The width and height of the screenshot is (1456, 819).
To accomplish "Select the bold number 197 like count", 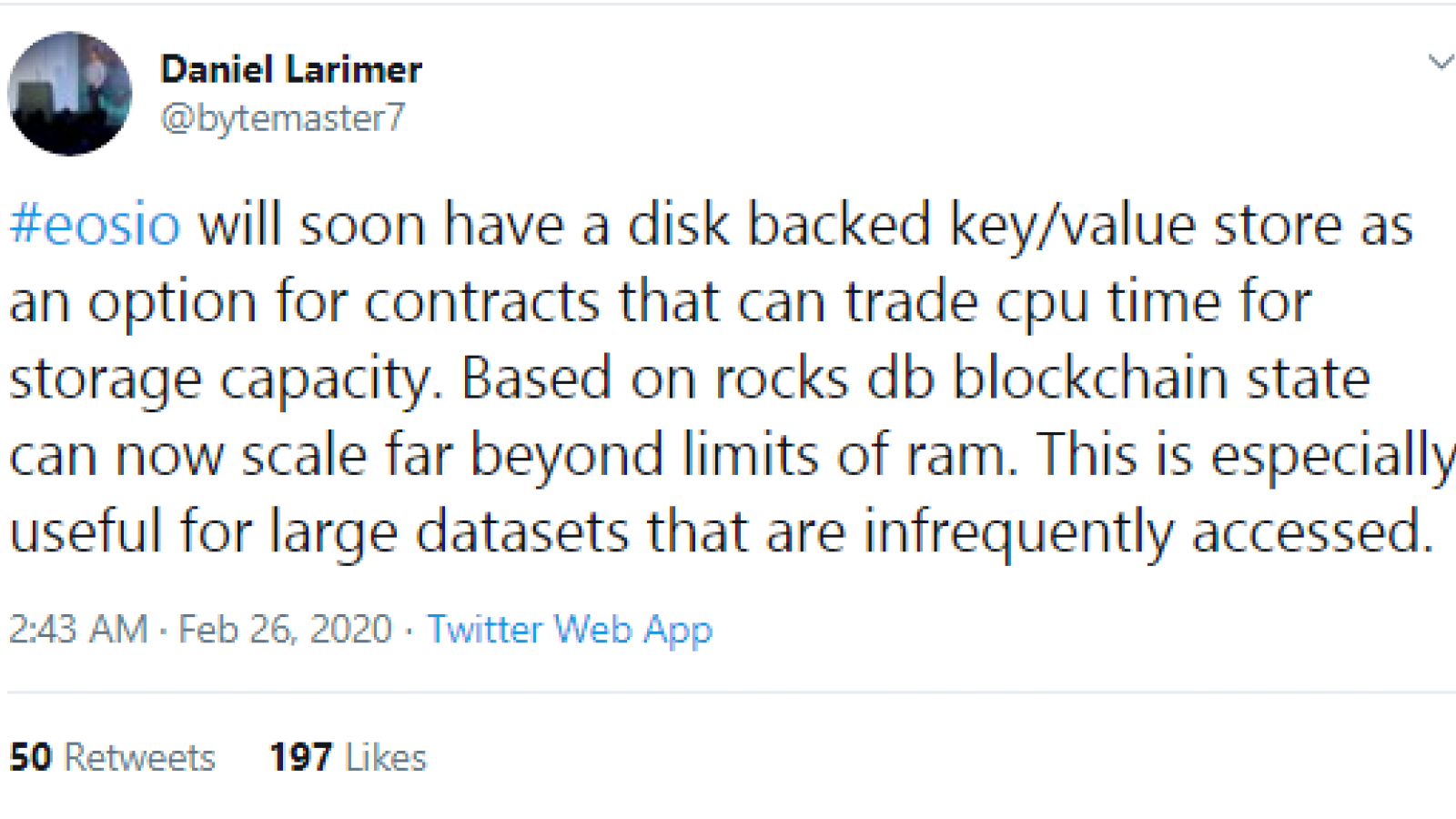I will (x=300, y=757).
